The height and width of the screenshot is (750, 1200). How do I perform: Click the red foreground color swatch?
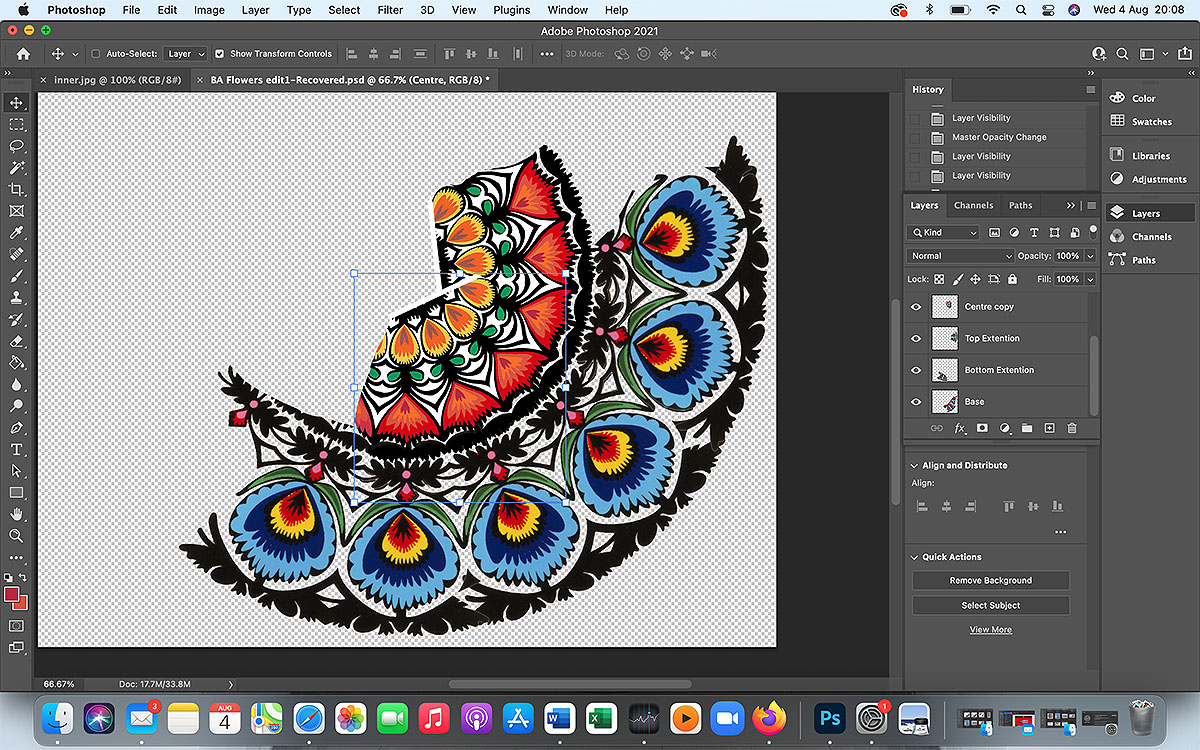tap(13, 595)
